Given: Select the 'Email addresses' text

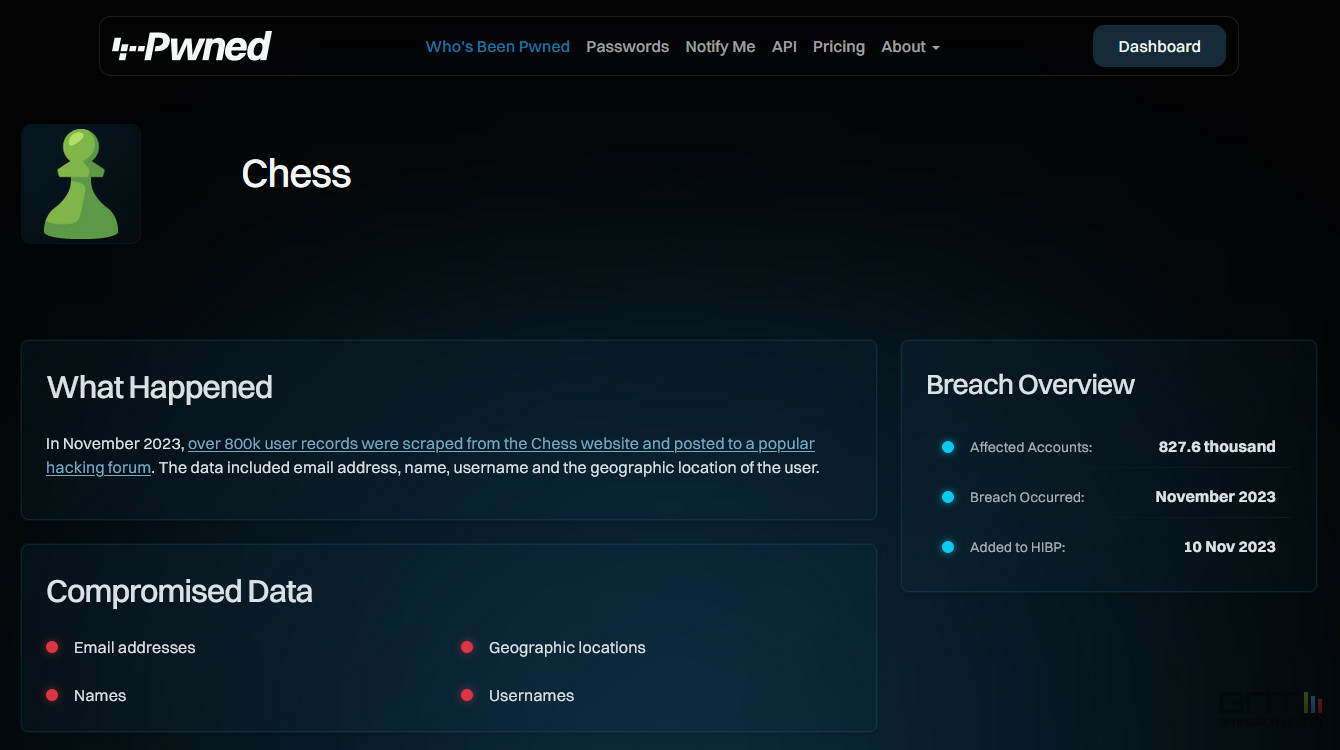Looking at the screenshot, I should click(135, 647).
